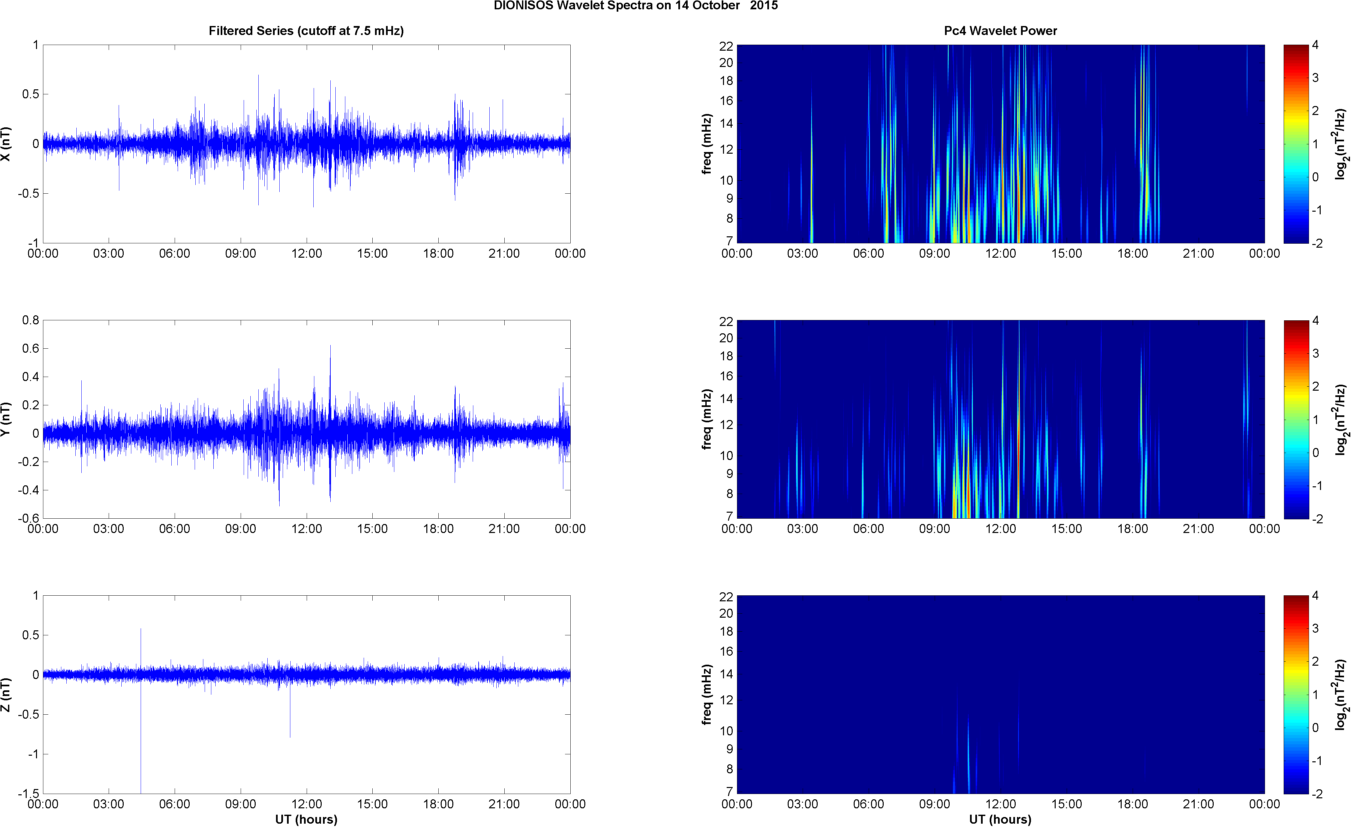Click the log2(nT²/Hz) label of the top colorbar

pos(1342,144)
